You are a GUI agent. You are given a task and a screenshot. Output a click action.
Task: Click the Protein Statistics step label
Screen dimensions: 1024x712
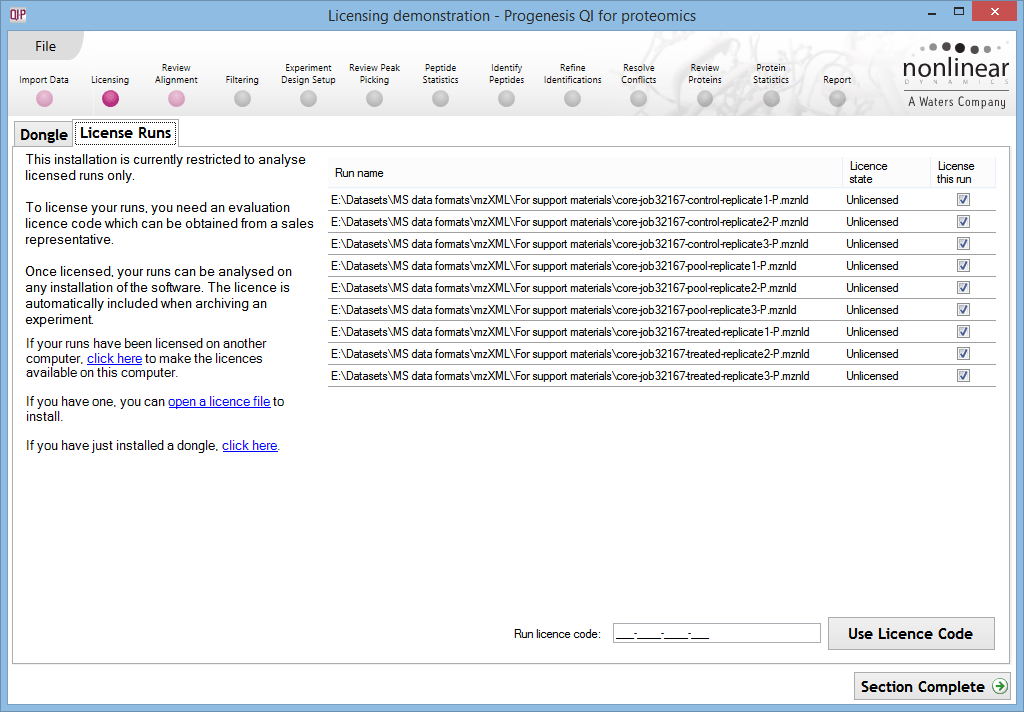[771, 74]
